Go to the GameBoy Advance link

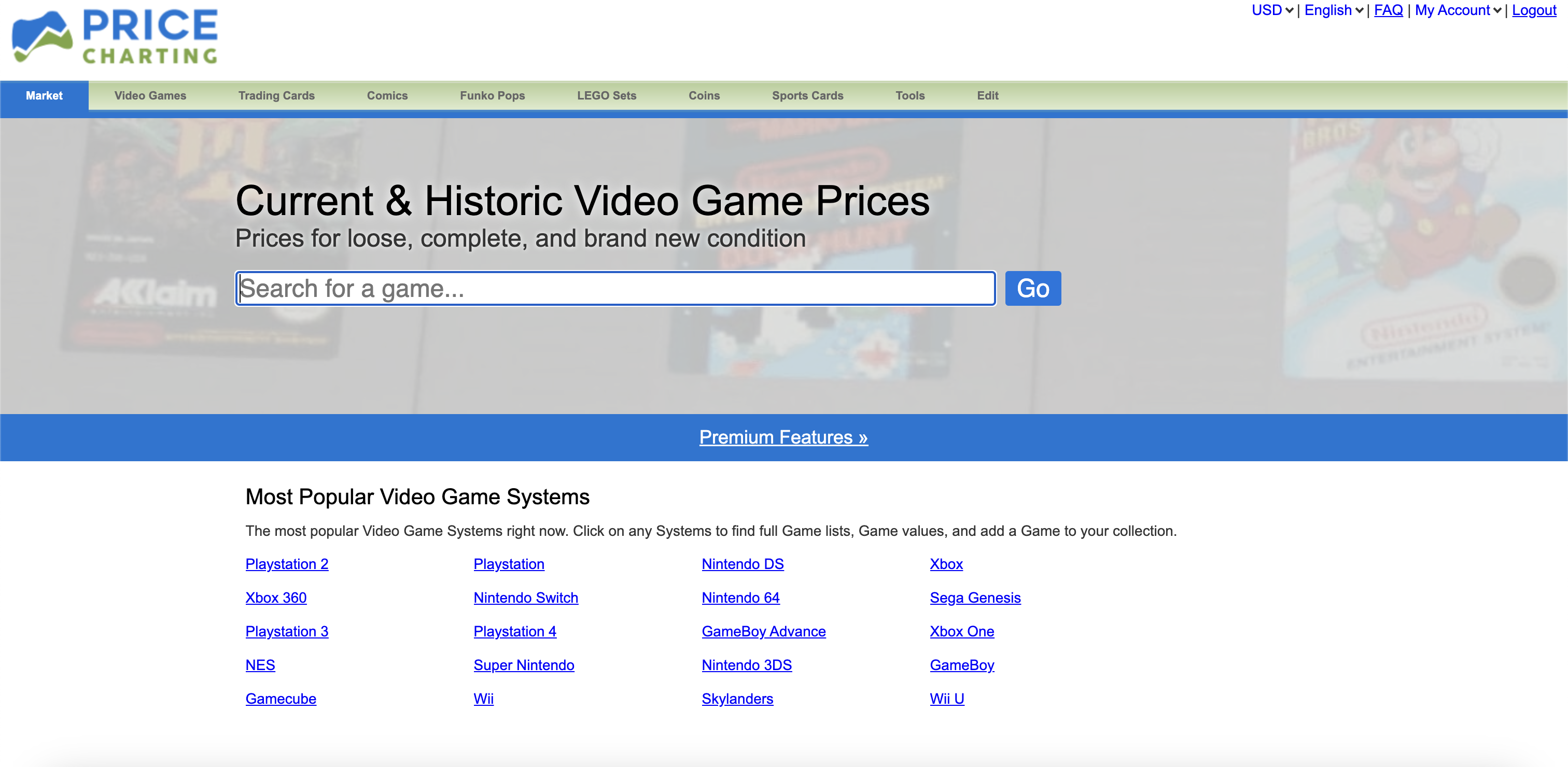point(764,631)
